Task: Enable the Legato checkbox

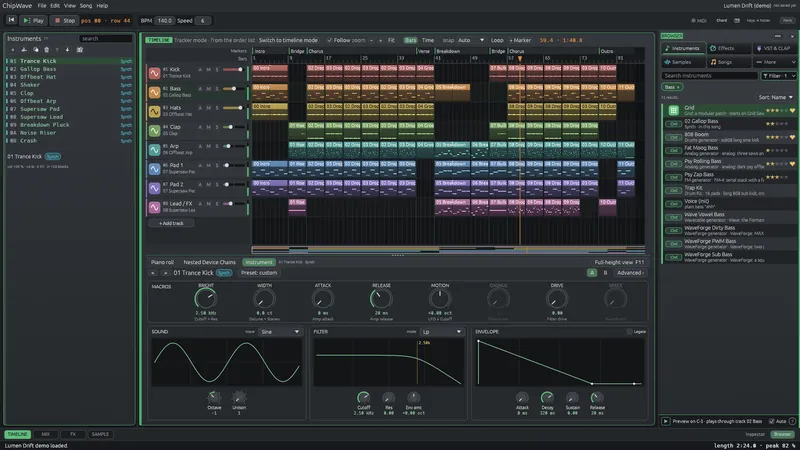Action: pyautogui.click(x=629, y=332)
